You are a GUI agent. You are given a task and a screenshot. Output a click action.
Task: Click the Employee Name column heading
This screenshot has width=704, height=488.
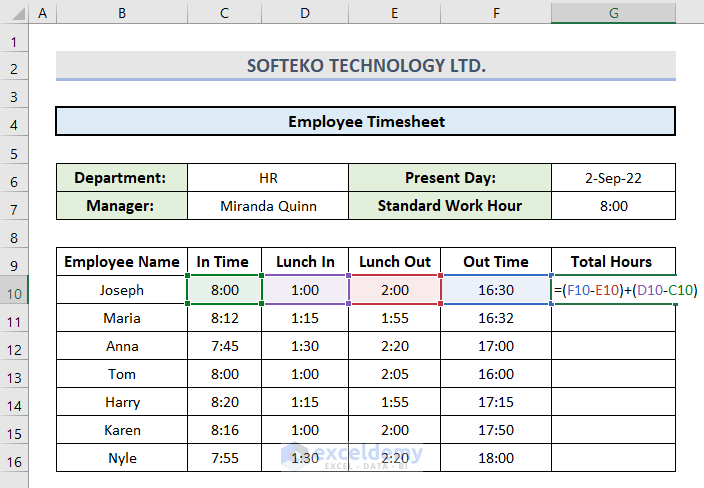(x=122, y=261)
